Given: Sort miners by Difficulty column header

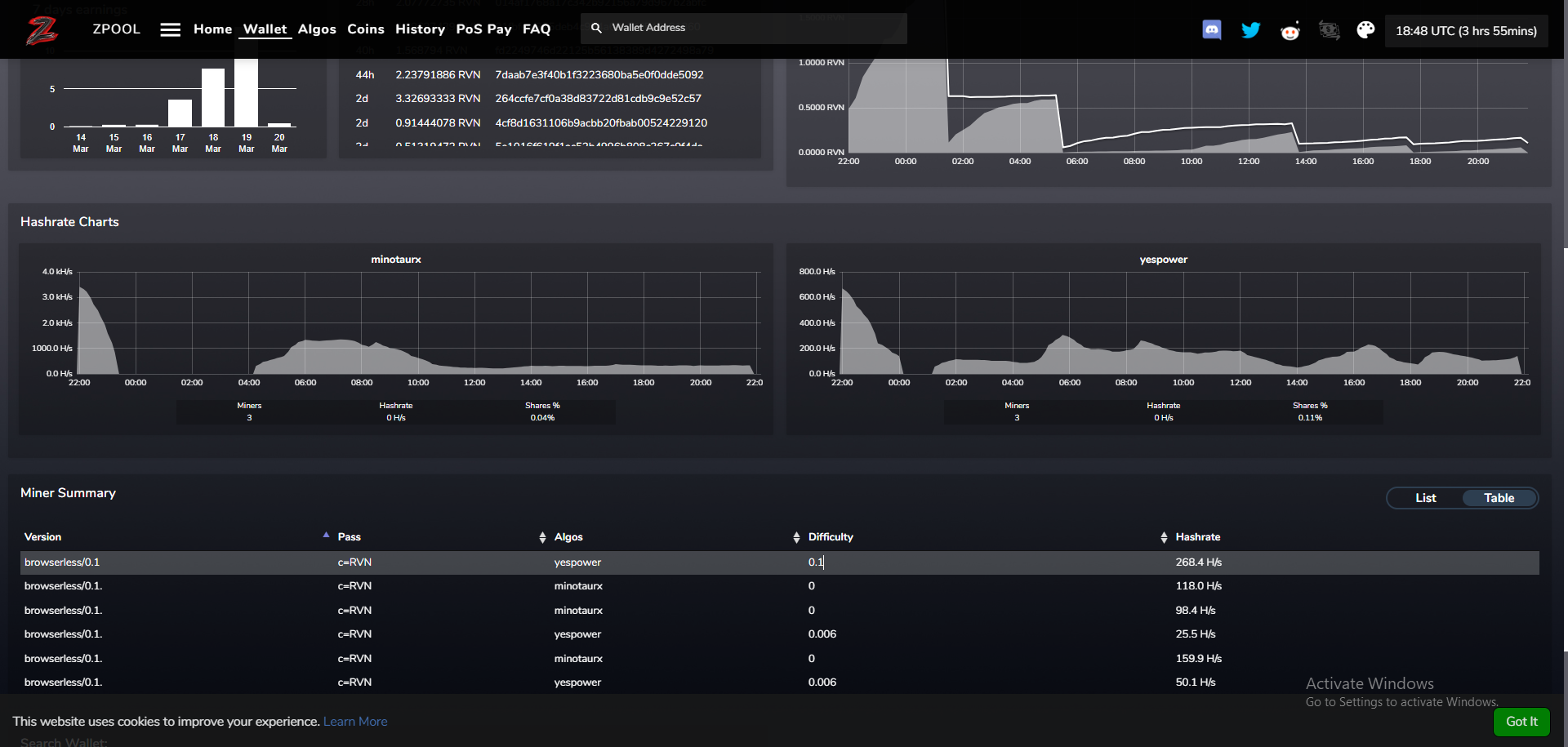Looking at the screenshot, I should tap(831, 537).
